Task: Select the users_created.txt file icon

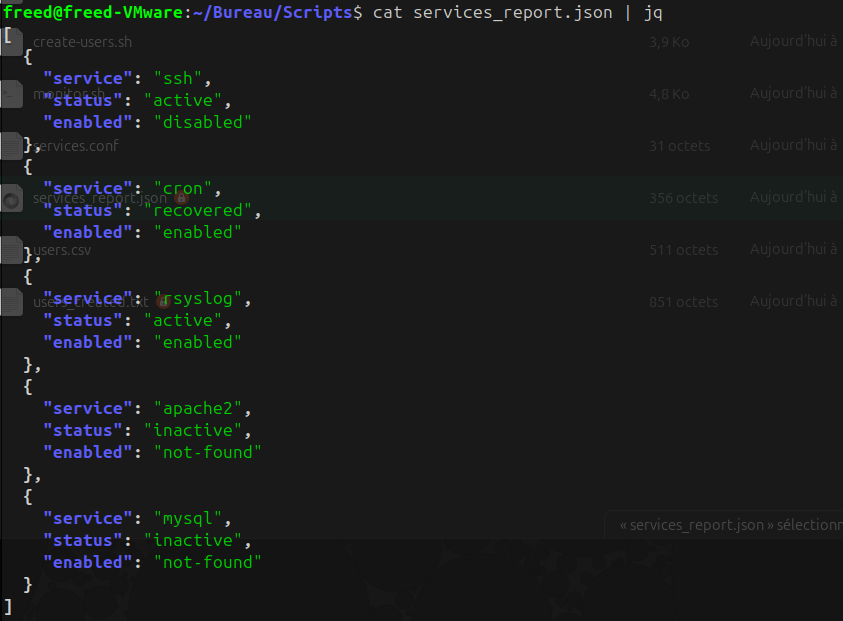Action: click(11, 302)
